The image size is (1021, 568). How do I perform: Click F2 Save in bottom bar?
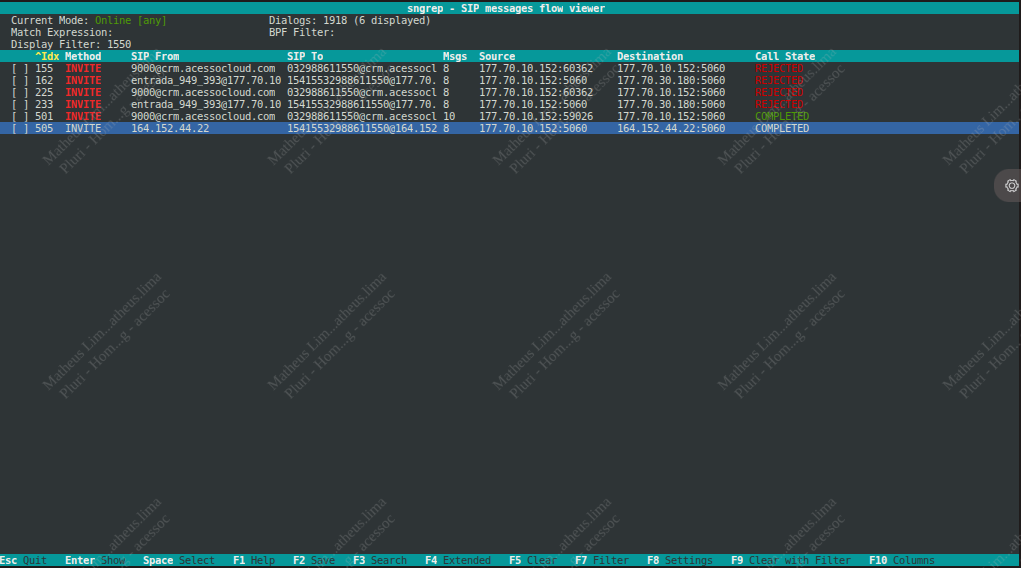coord(314,561)
